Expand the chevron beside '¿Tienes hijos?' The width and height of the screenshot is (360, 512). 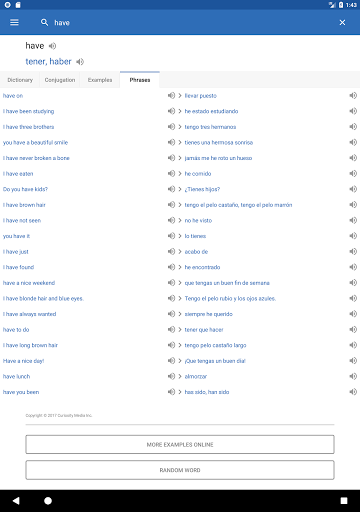pyautogui.click(x=180, y=189)
